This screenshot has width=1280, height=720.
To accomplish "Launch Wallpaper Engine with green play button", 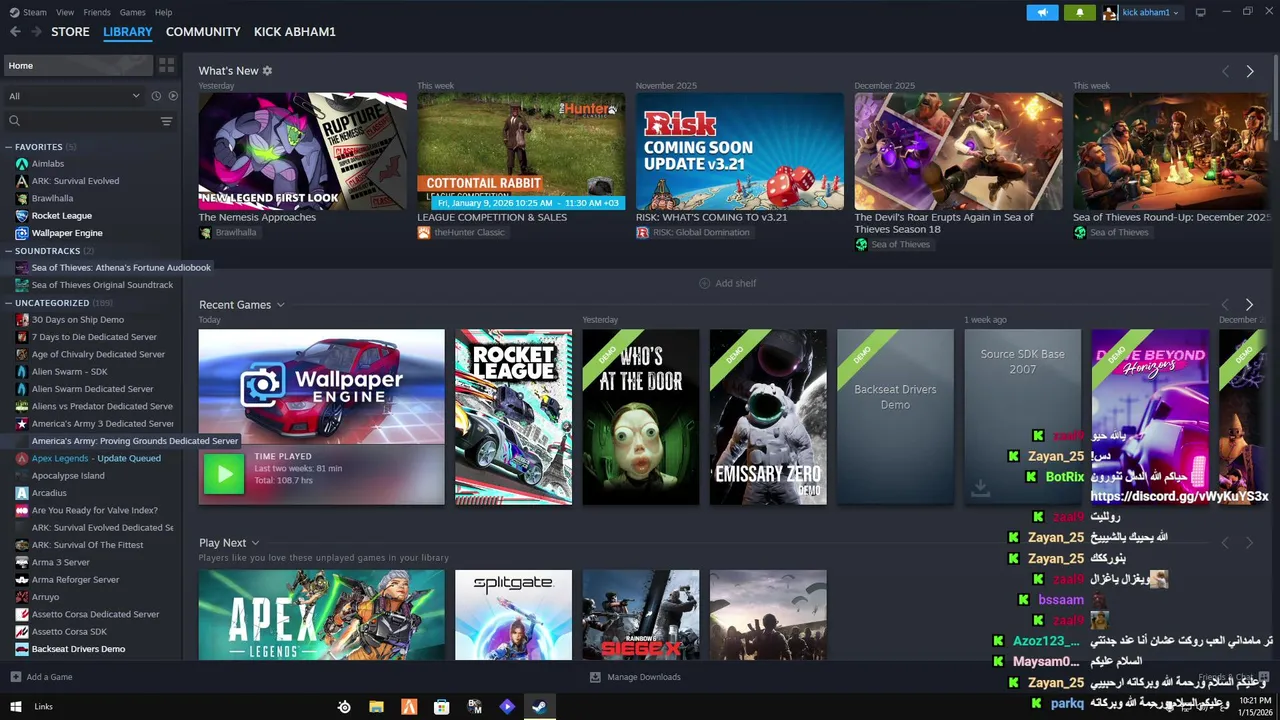I will tap(223, 474).
